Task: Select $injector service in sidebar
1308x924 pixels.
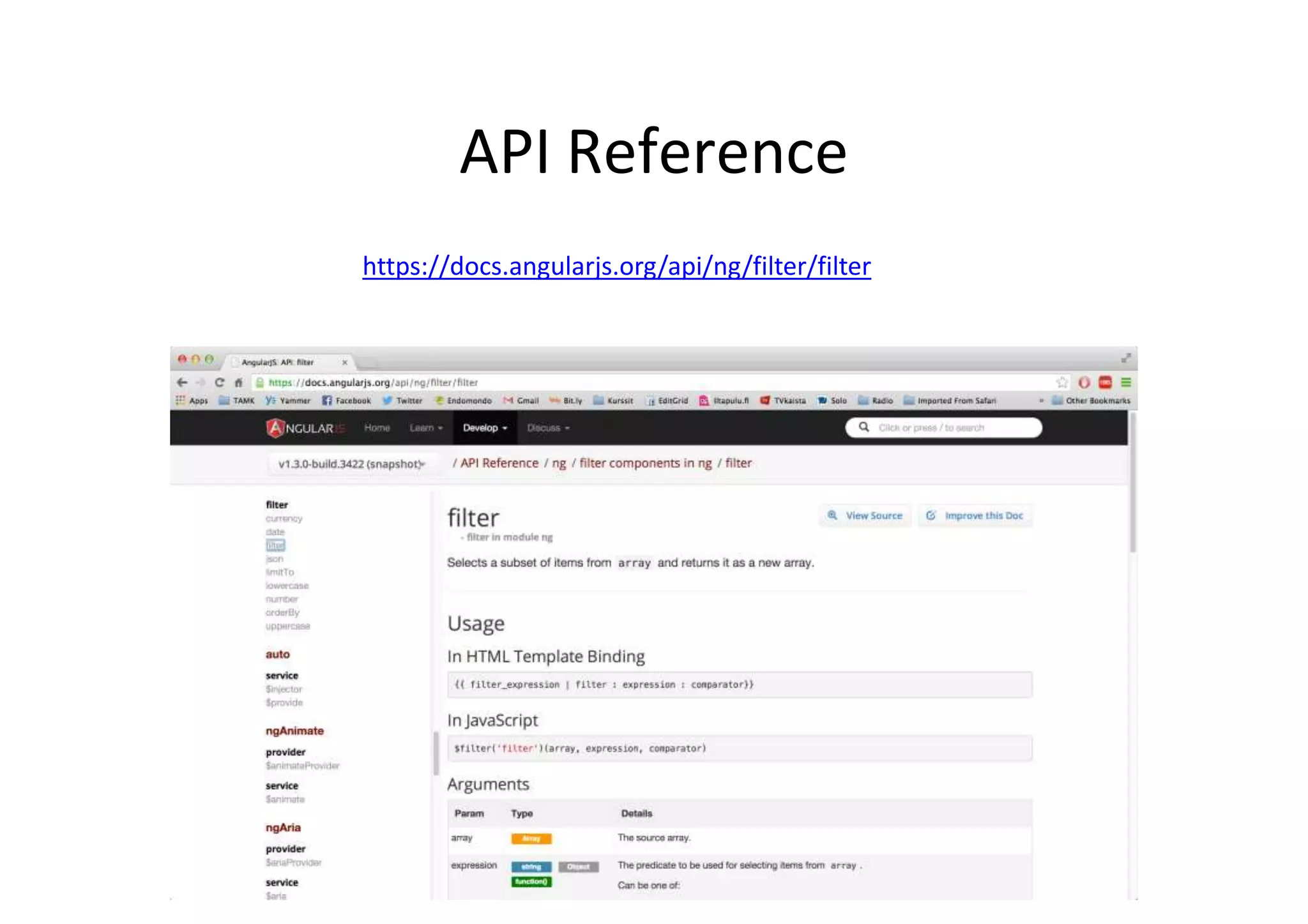Action: point(284,689)
